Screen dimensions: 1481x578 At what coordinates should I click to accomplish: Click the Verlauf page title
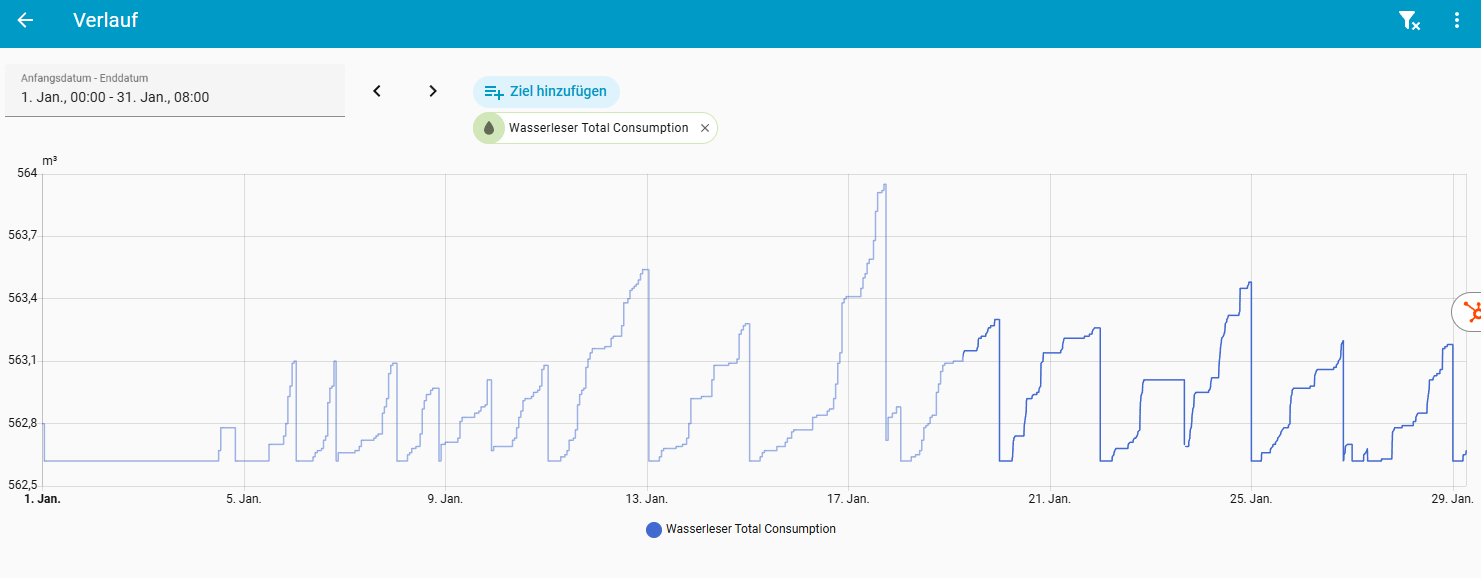tap(105, 21)
